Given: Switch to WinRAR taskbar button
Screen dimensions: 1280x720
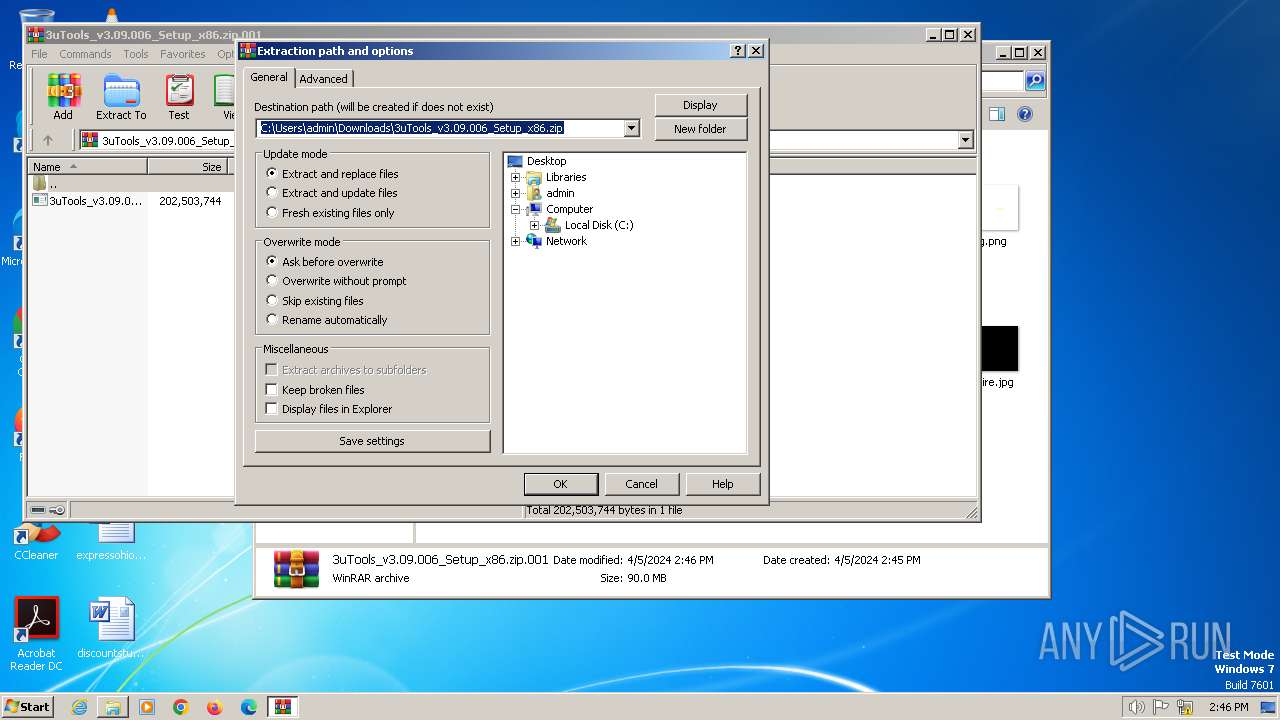Looking at the screenshot, I should click(x=282, y=707).
